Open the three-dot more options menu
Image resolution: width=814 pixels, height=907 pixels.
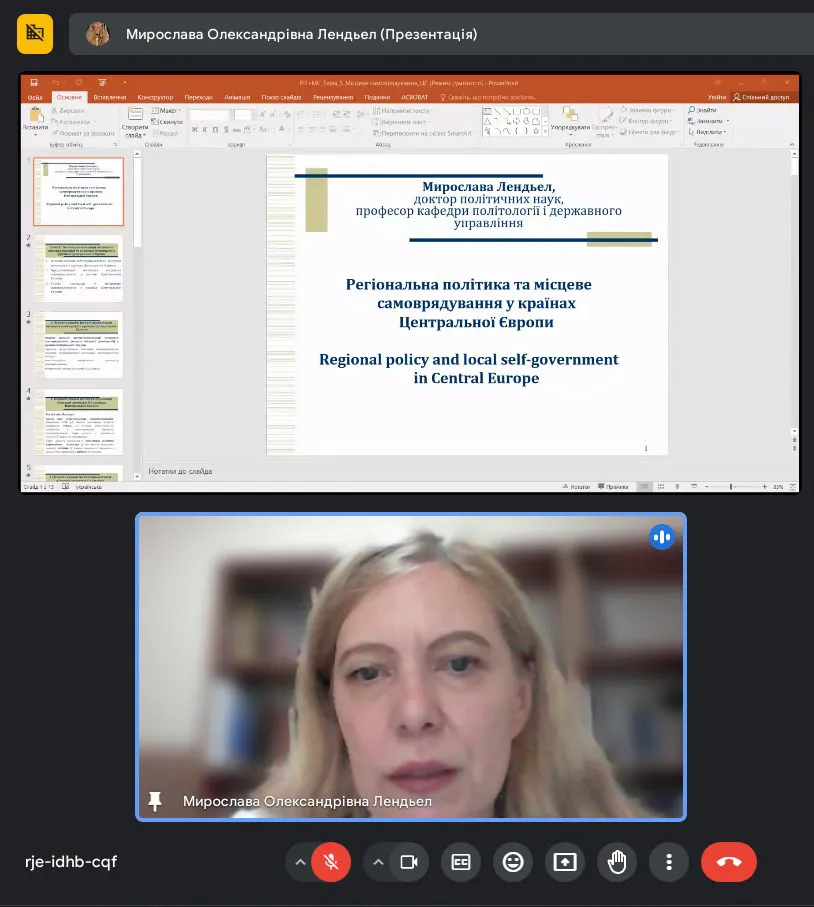pos(669,862)
